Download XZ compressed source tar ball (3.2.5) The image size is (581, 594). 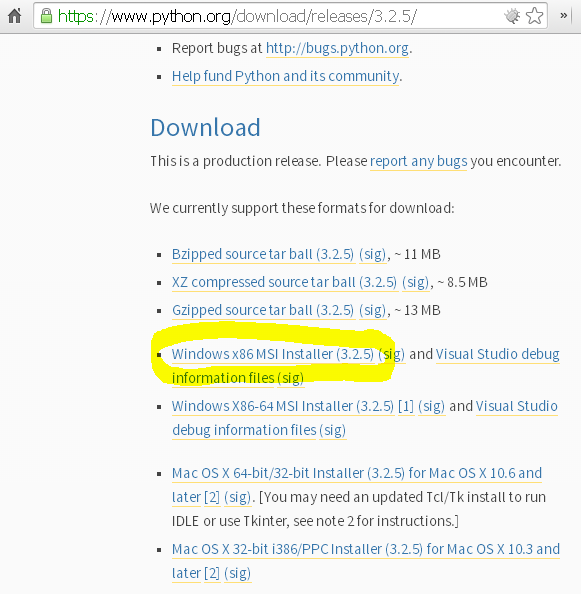coord(284,283)
